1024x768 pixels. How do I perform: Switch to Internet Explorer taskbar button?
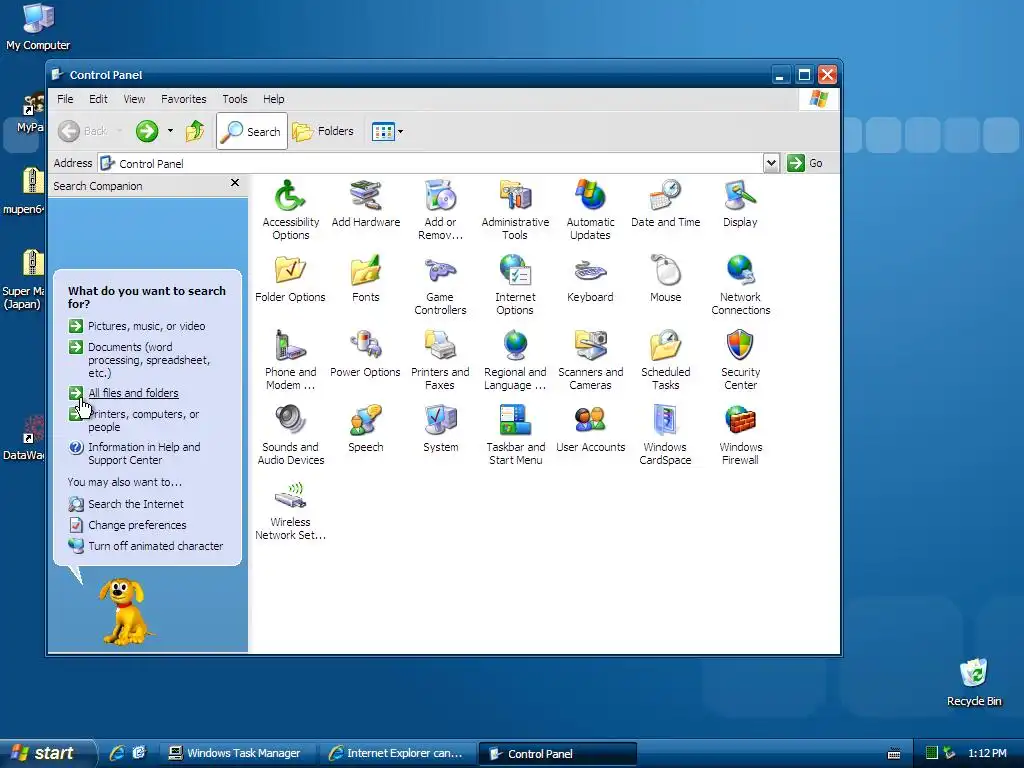[397, 754]
